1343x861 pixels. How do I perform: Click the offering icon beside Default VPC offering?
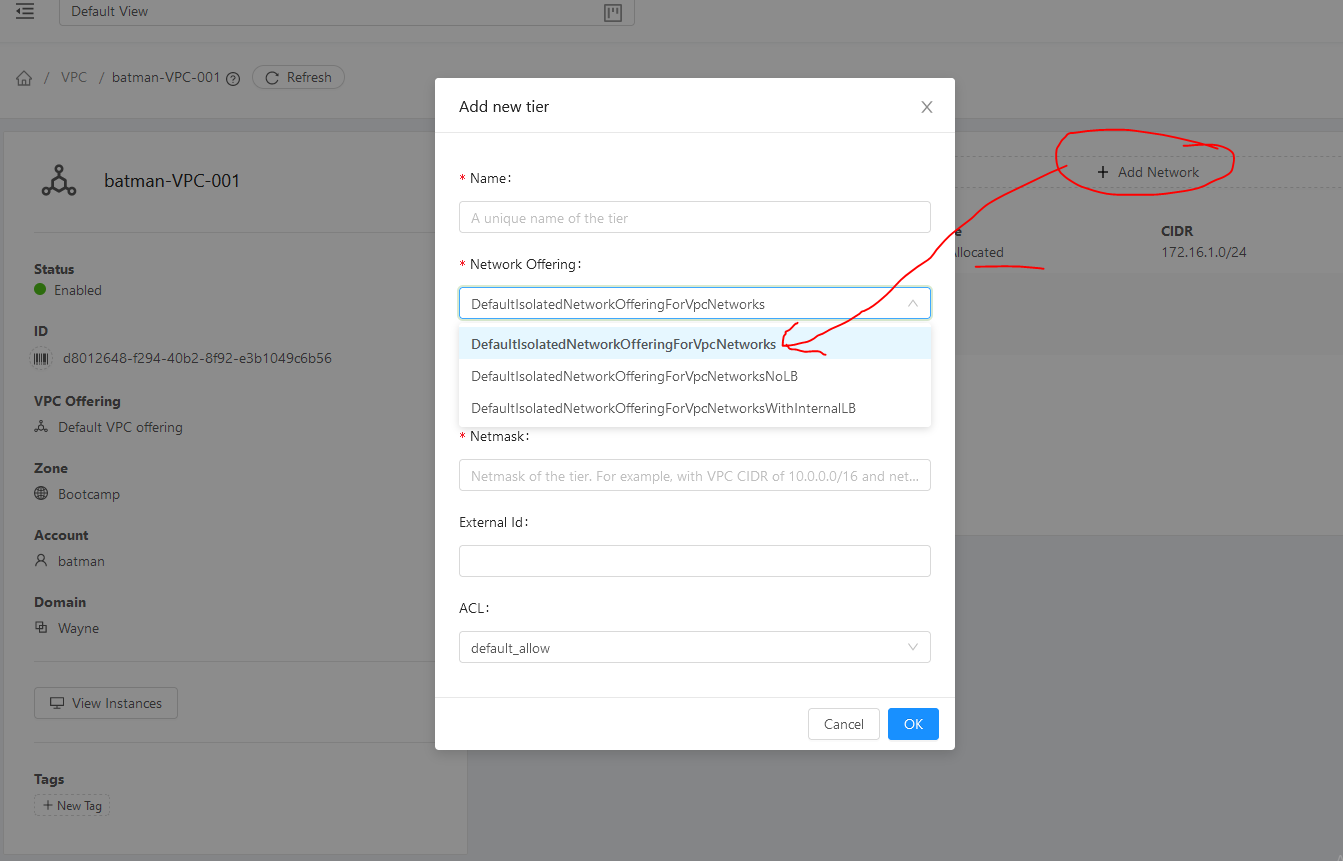(41, 427)
